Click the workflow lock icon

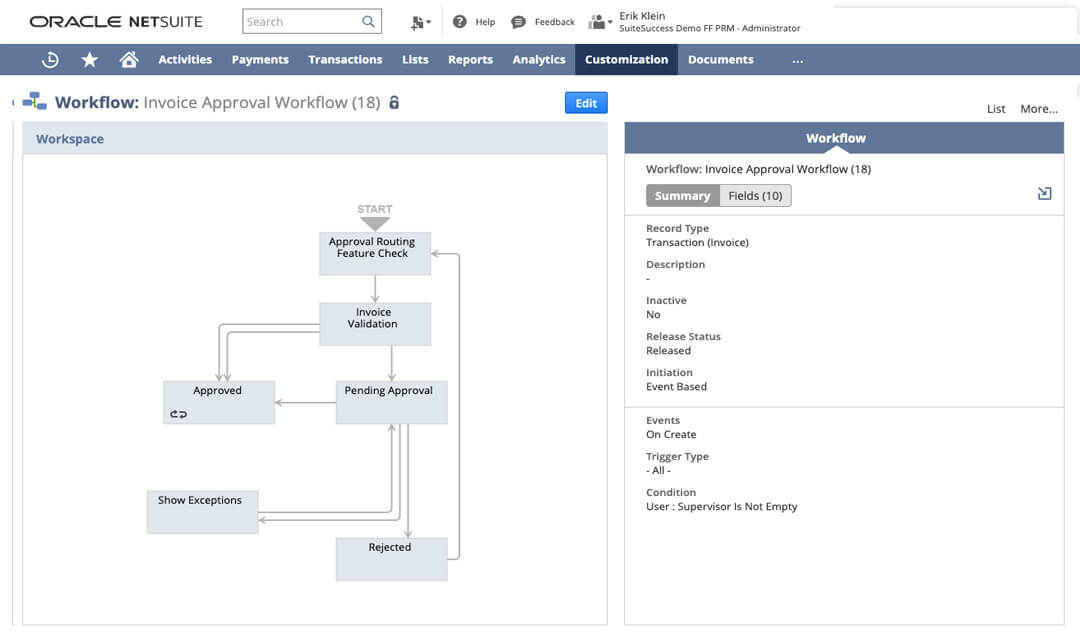394,103
